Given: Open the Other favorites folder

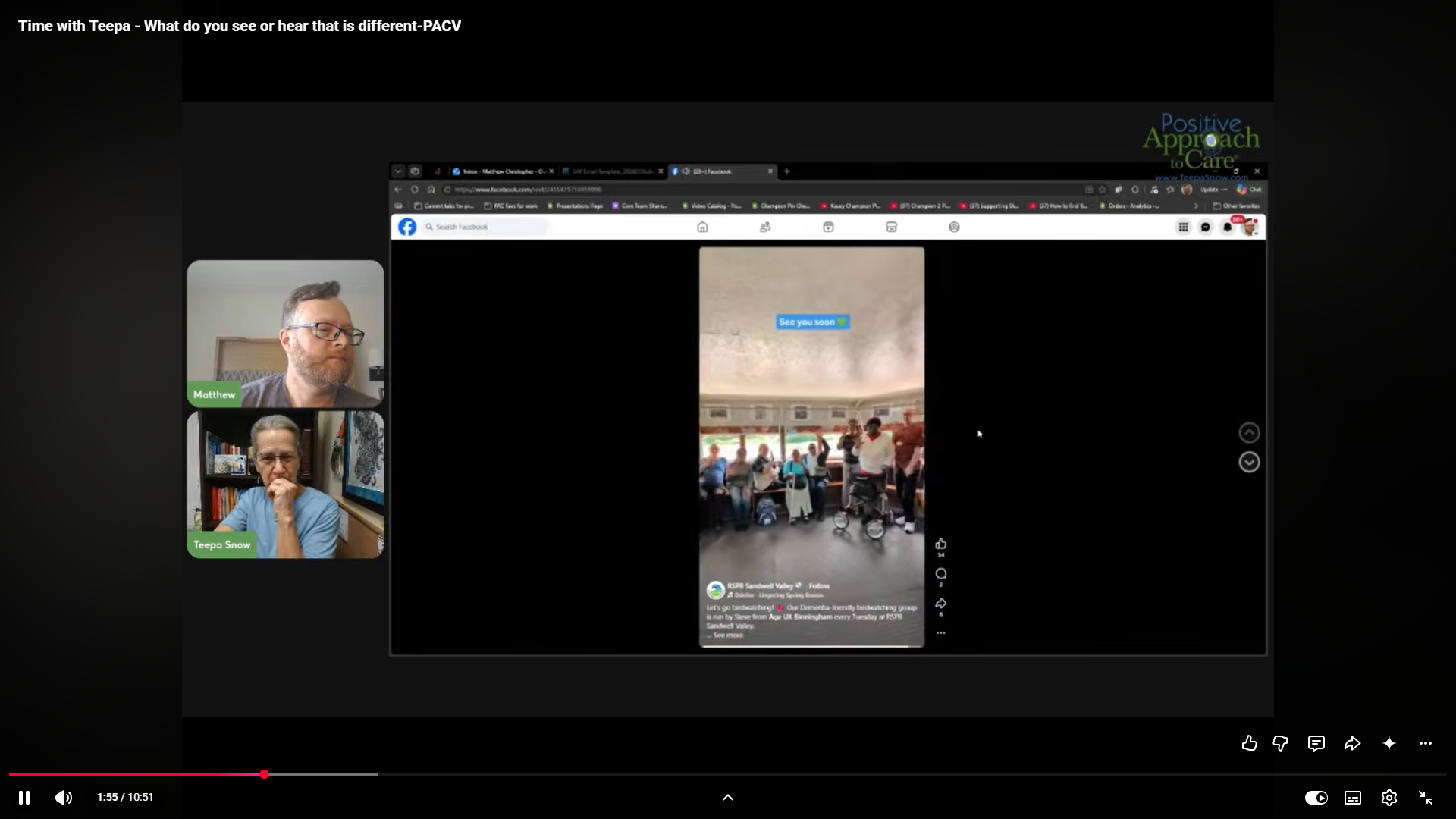Looking at the screenshot, I should (x=1236, y=206).
